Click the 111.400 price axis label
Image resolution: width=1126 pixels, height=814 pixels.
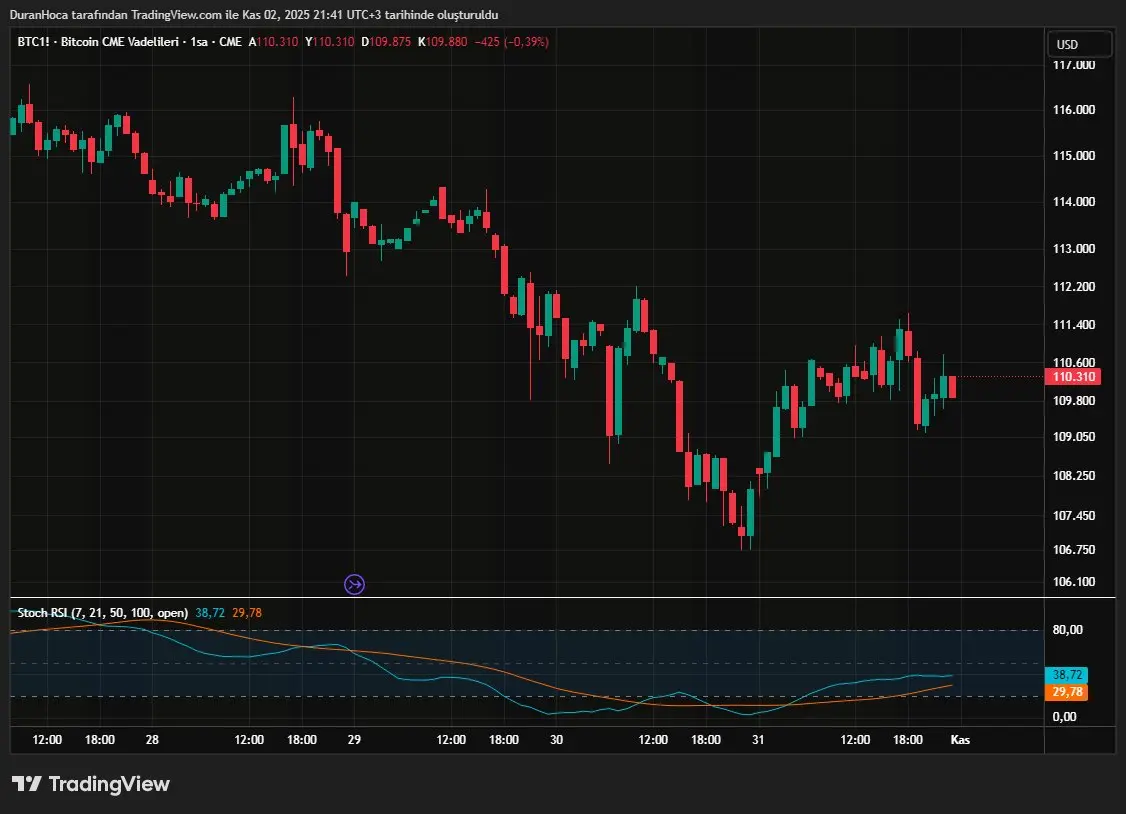(1074, 324)
